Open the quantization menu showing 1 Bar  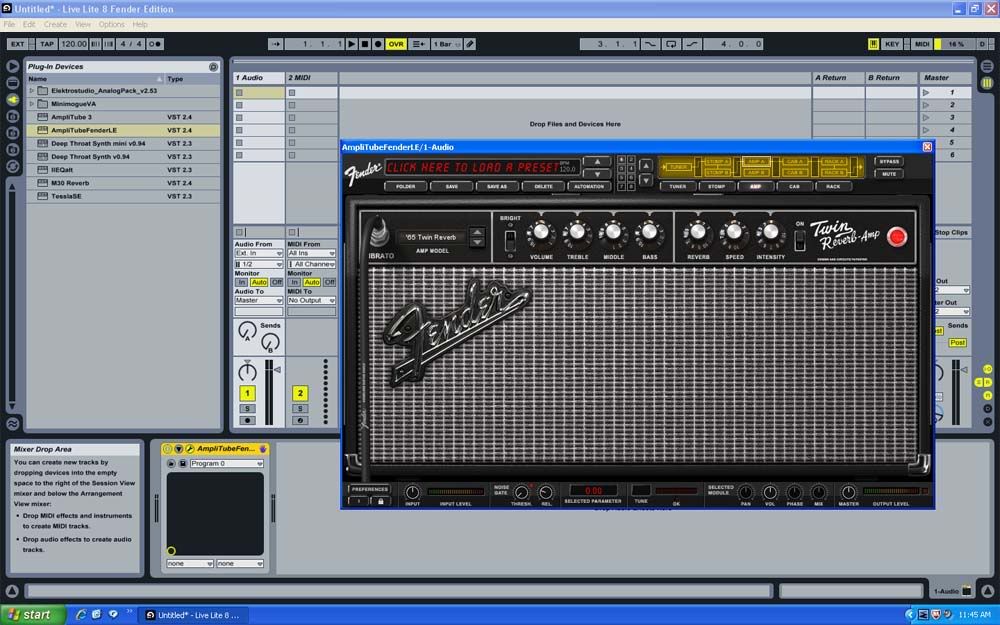[x=447, y=44]
